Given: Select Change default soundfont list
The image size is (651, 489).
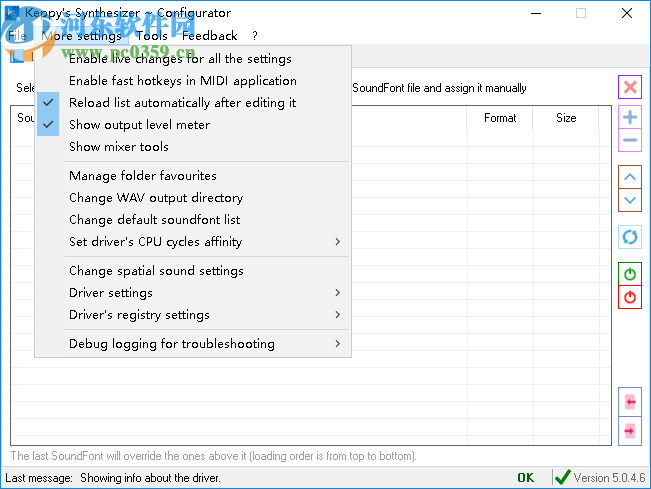Looking at the screenshot, I should [x=193, y=220].
